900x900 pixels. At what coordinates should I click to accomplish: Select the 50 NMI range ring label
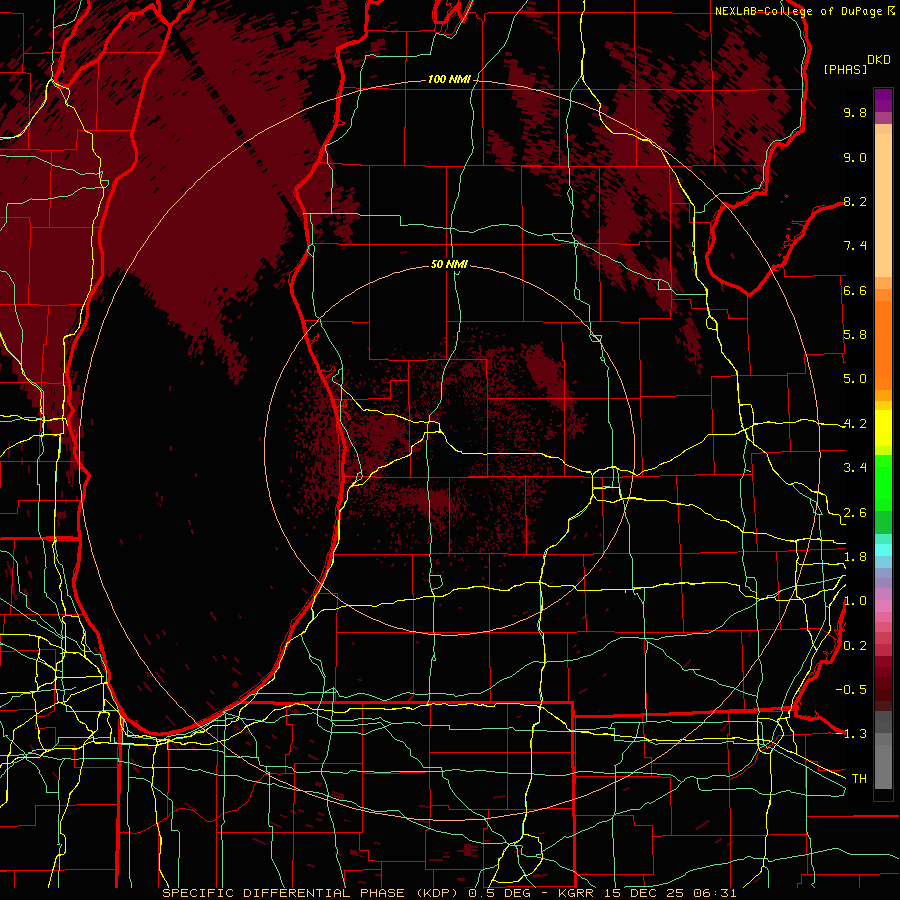(x=449, y=264)
